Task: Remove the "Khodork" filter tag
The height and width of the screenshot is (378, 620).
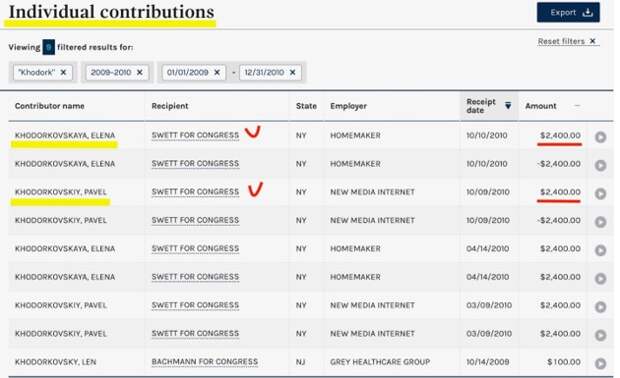Action: click(63, 72)
